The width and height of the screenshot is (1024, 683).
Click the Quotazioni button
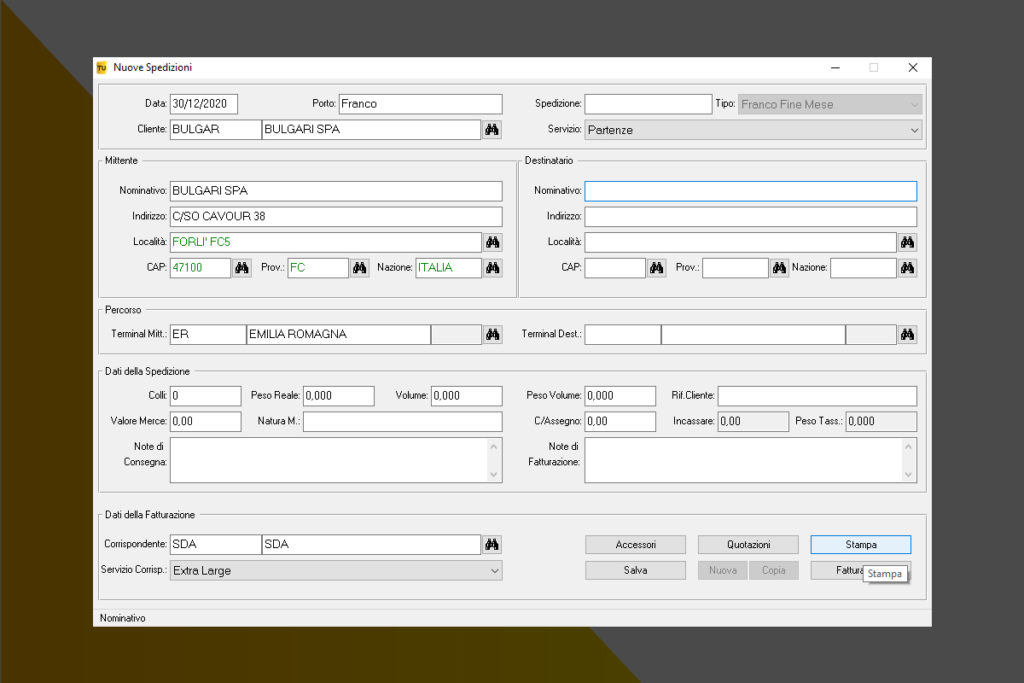tap(748, 545)
